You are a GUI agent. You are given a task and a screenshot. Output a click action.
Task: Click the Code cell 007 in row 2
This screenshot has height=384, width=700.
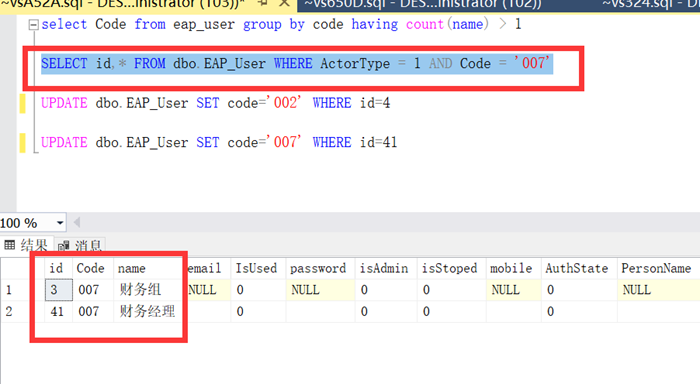coord(93,311)
